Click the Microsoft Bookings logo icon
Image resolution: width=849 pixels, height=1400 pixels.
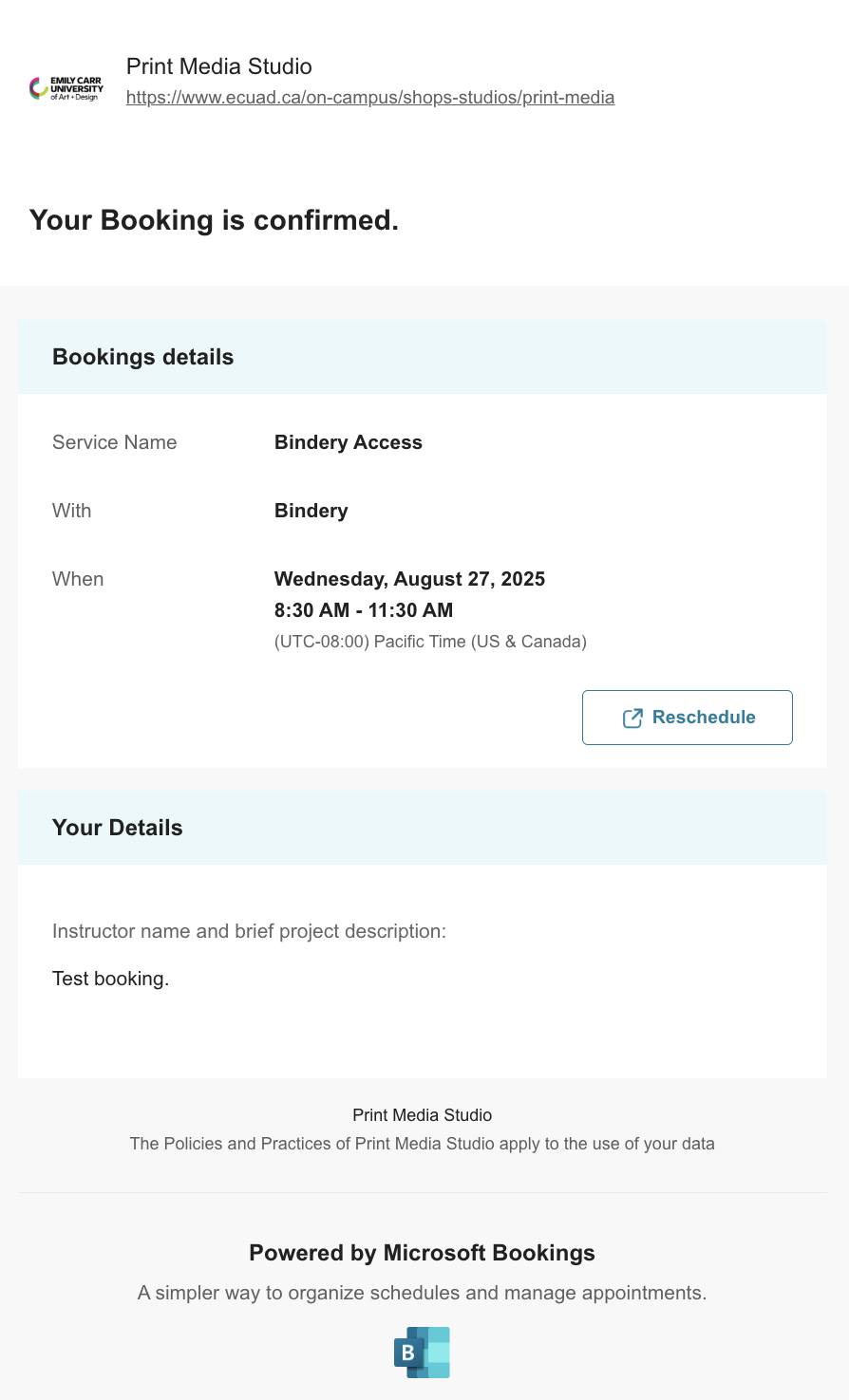[x=422, y=1352]
